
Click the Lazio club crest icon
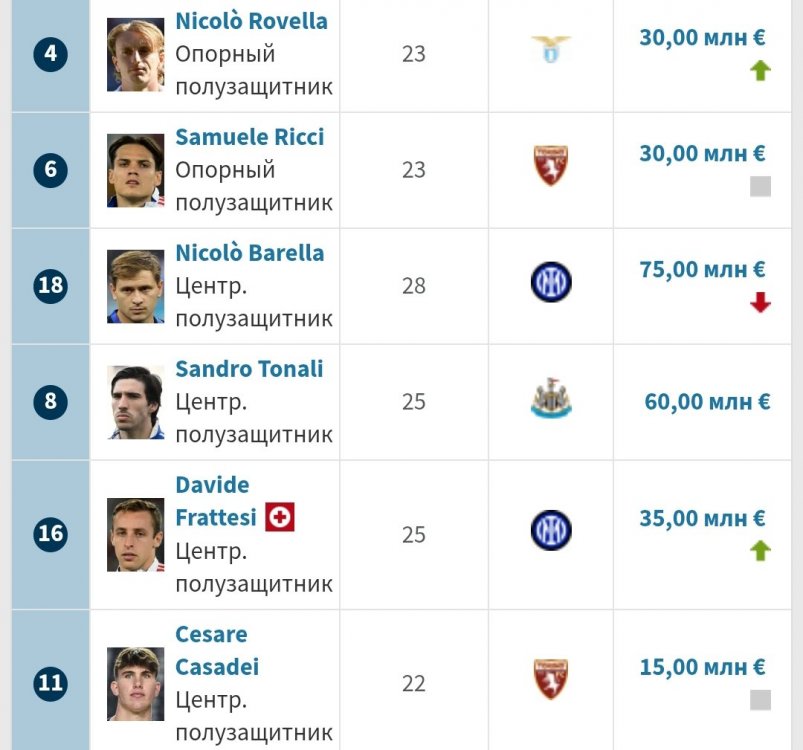point(551,49)
